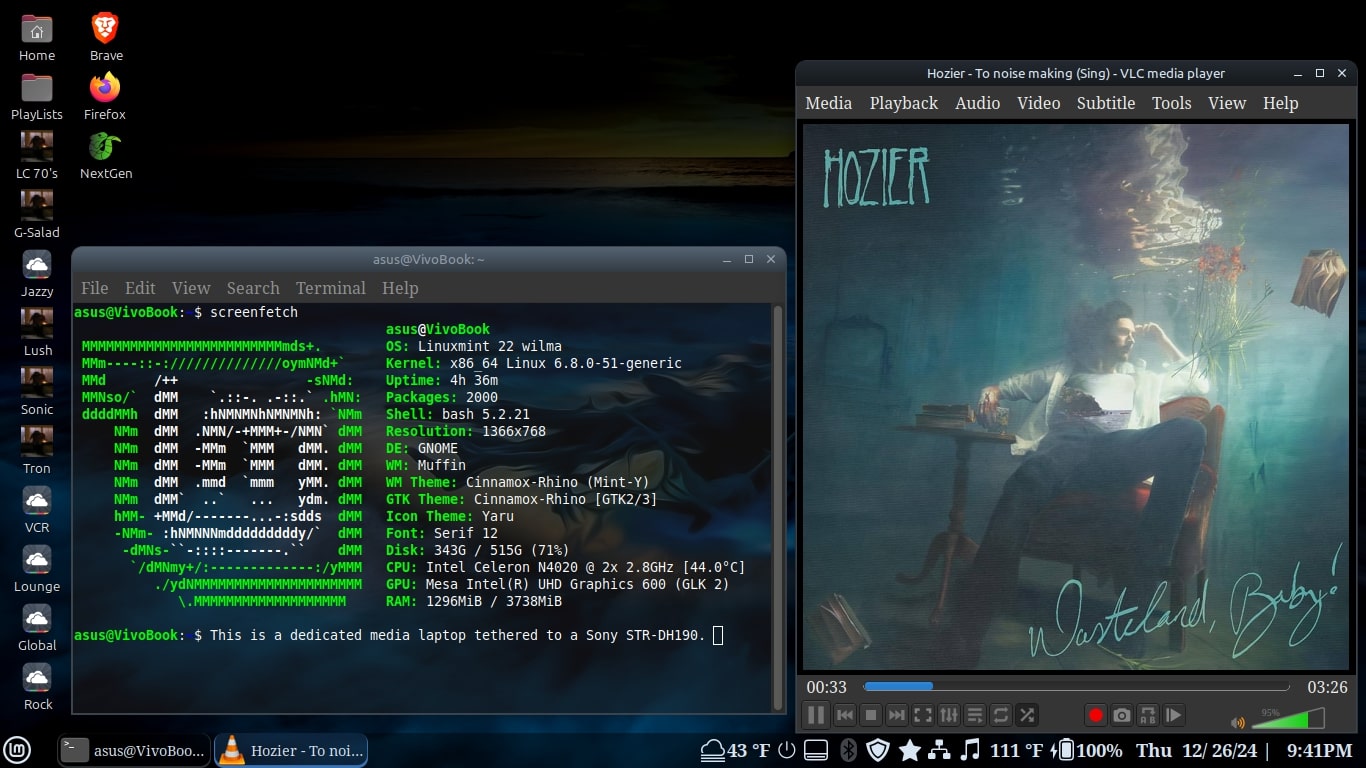Open extended settings equalizer icon
1366x768 pixels.
949,715
